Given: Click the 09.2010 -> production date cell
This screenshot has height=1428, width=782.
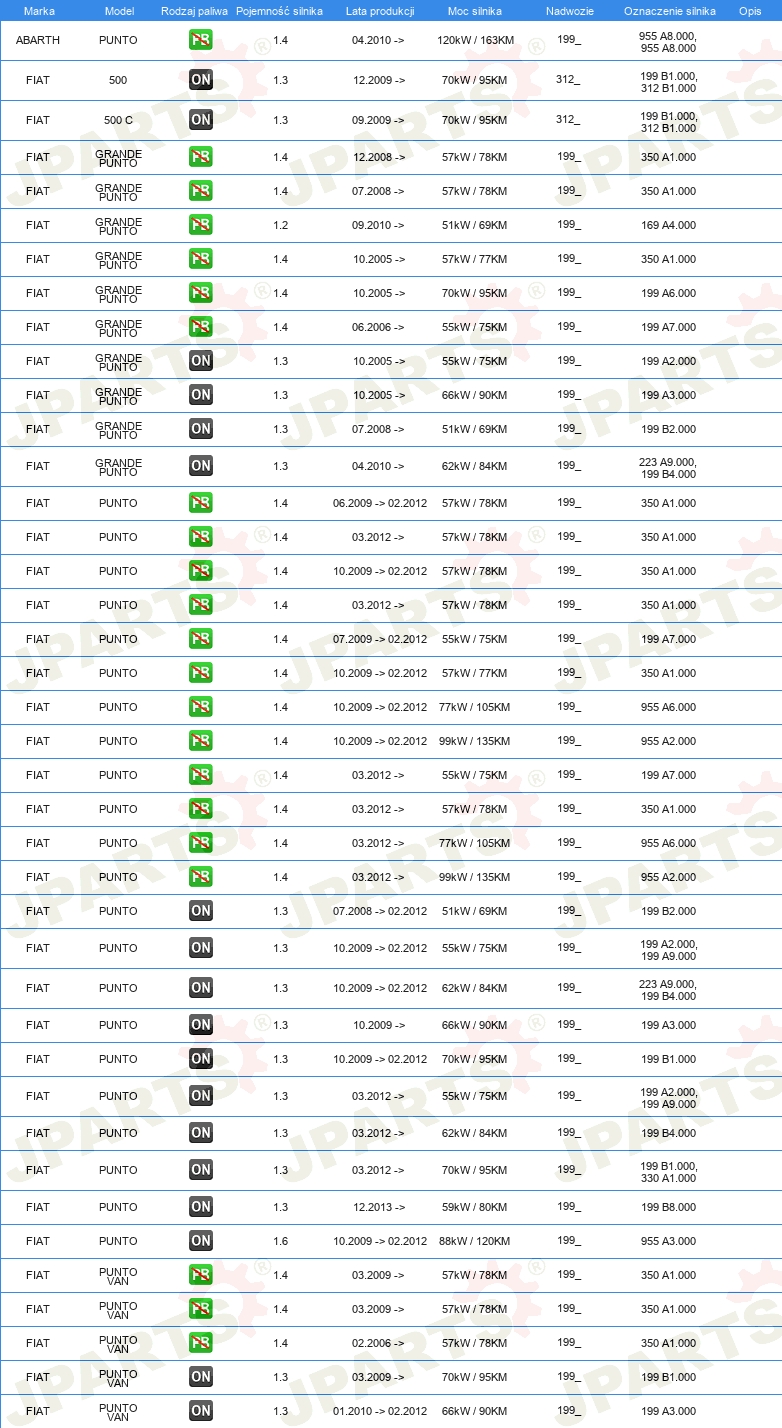Looking at the screenshot, I should pyautogui.click(x=379, y=225).
